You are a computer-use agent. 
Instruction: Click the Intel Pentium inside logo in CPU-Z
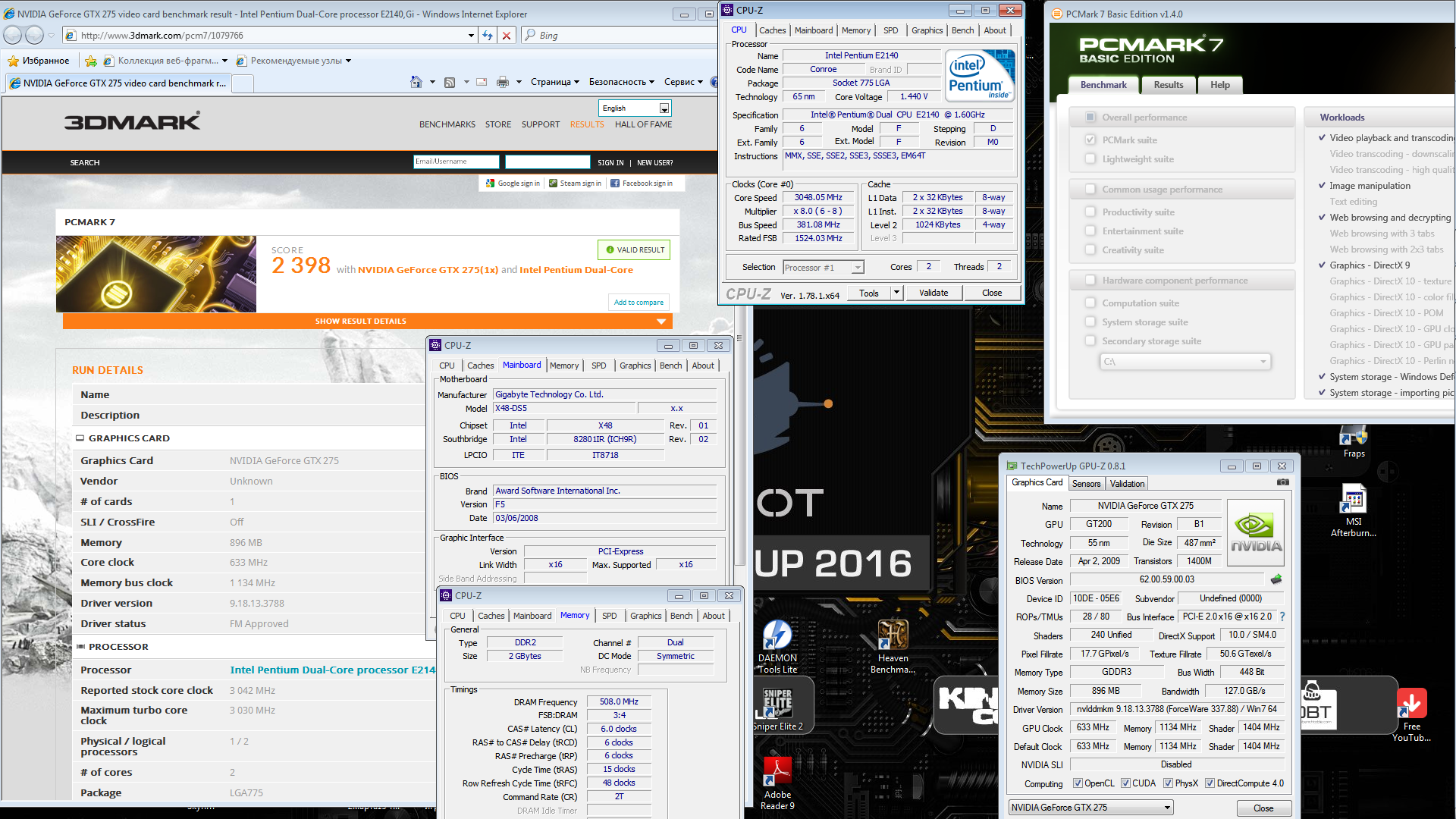coord(980,76)
